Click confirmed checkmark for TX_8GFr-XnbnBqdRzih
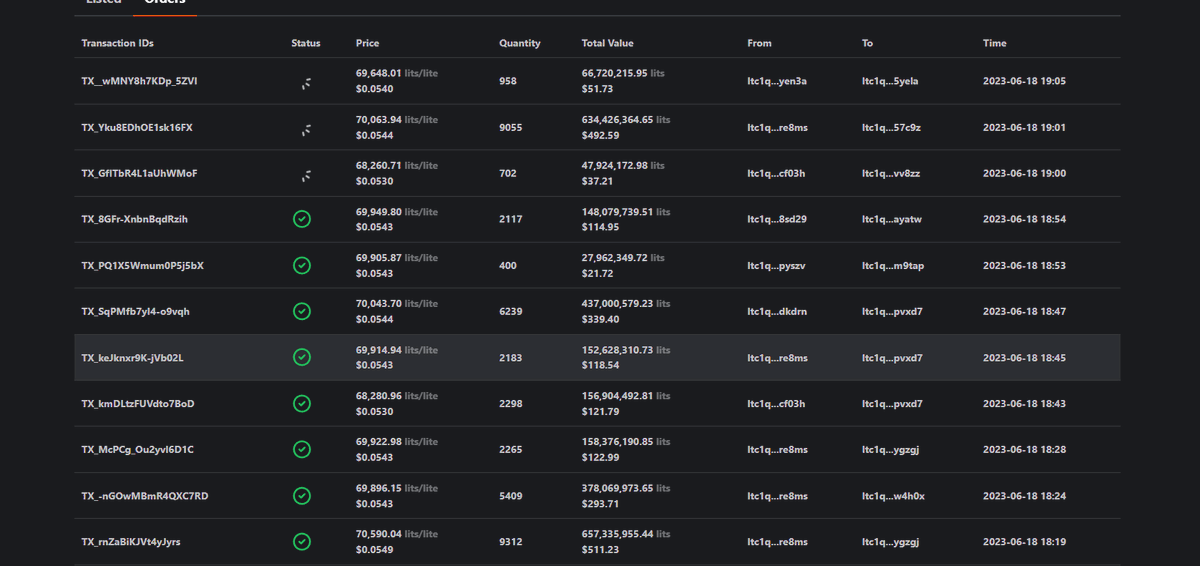The image size is (1200, 566). (x=302, y=219)
